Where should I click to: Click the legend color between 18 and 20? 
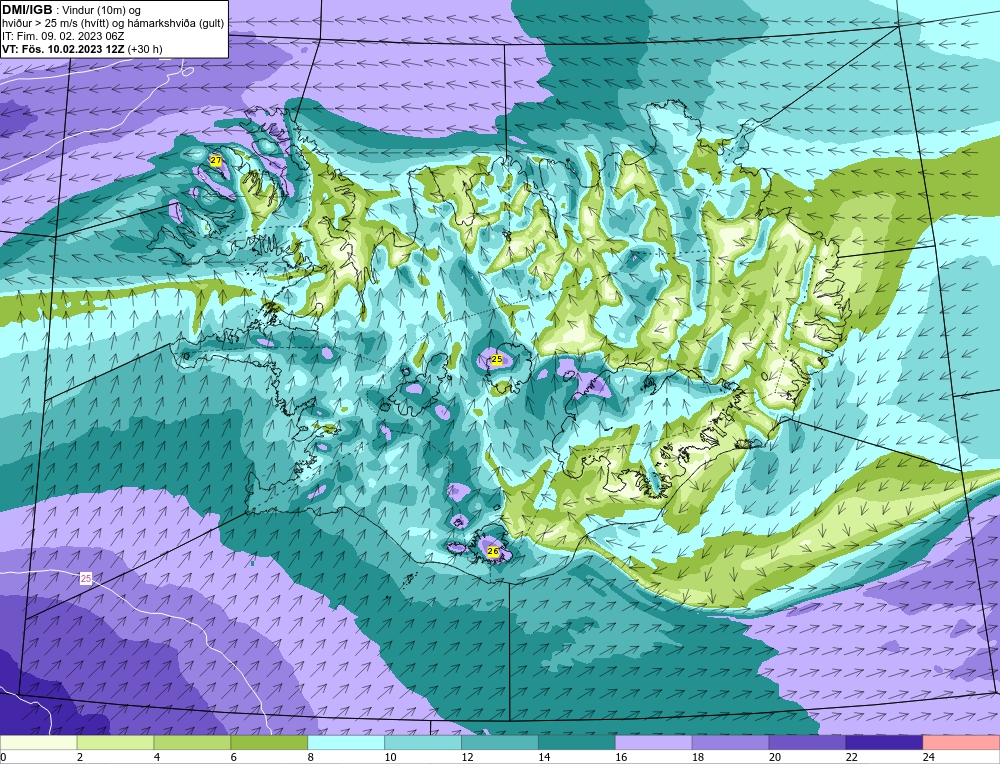point(730,743)
